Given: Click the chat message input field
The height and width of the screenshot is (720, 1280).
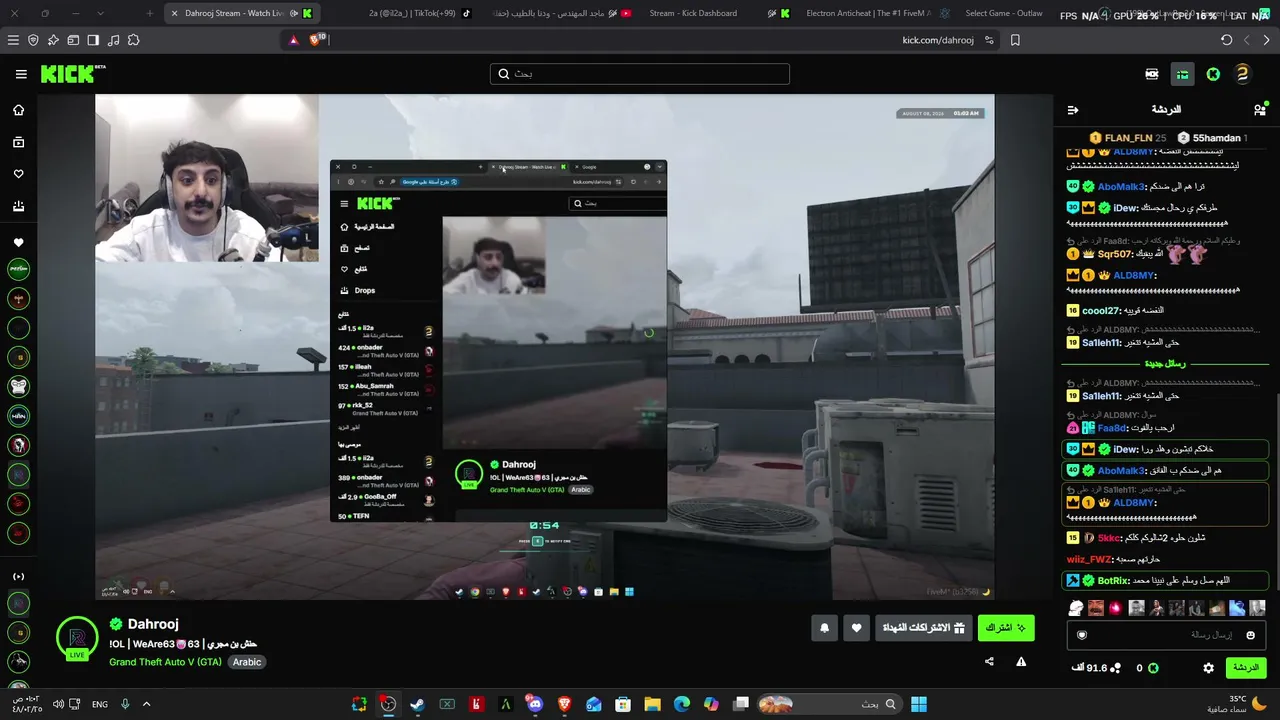Looking at the screenshot, I should tap(1168, 635).
